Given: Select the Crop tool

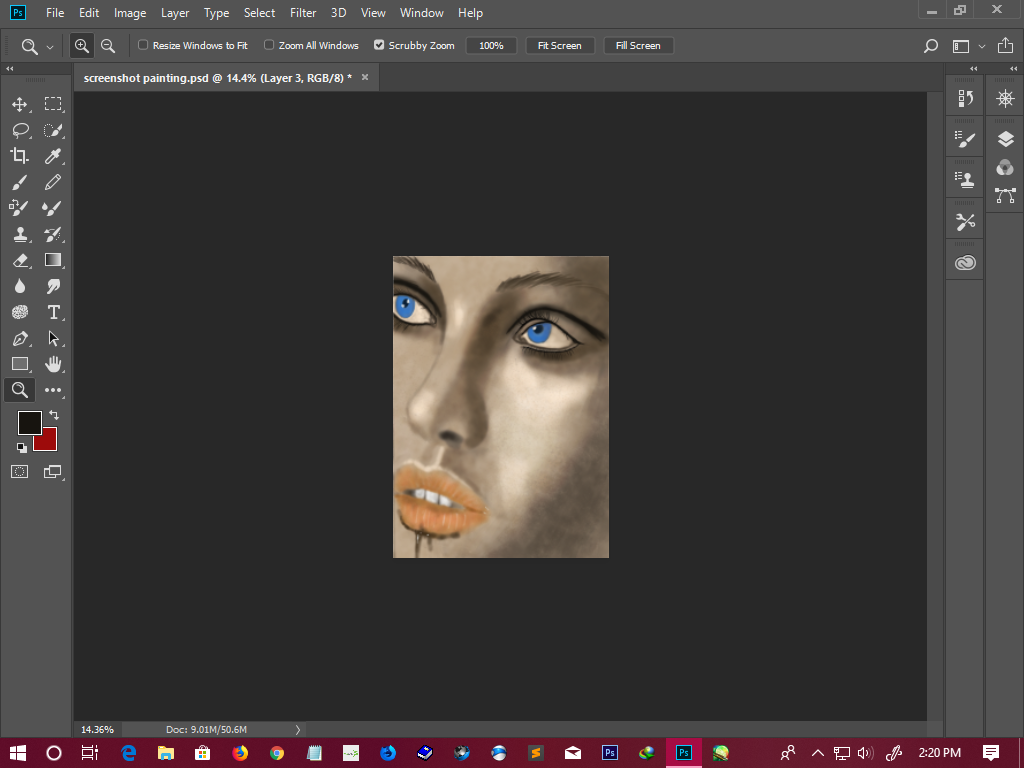Looking at the screenshot, I should pyautogui.click(x=19, y=156).
